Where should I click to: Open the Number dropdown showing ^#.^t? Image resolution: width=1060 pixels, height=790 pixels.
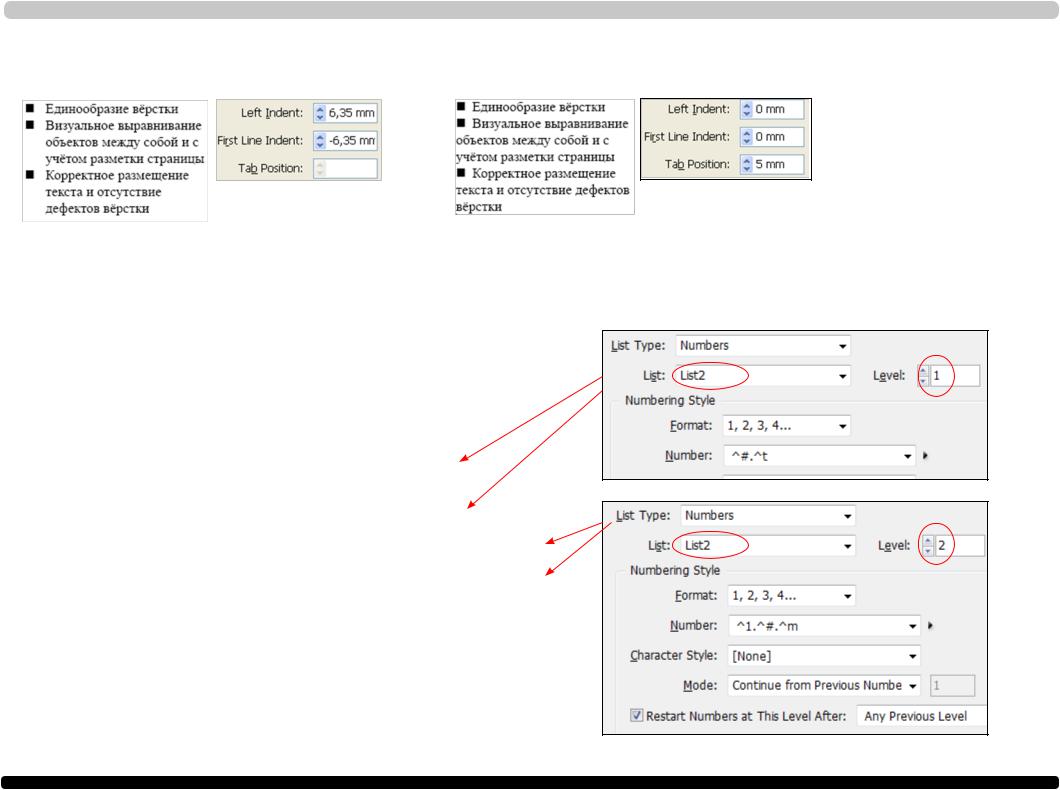(819, 456)
